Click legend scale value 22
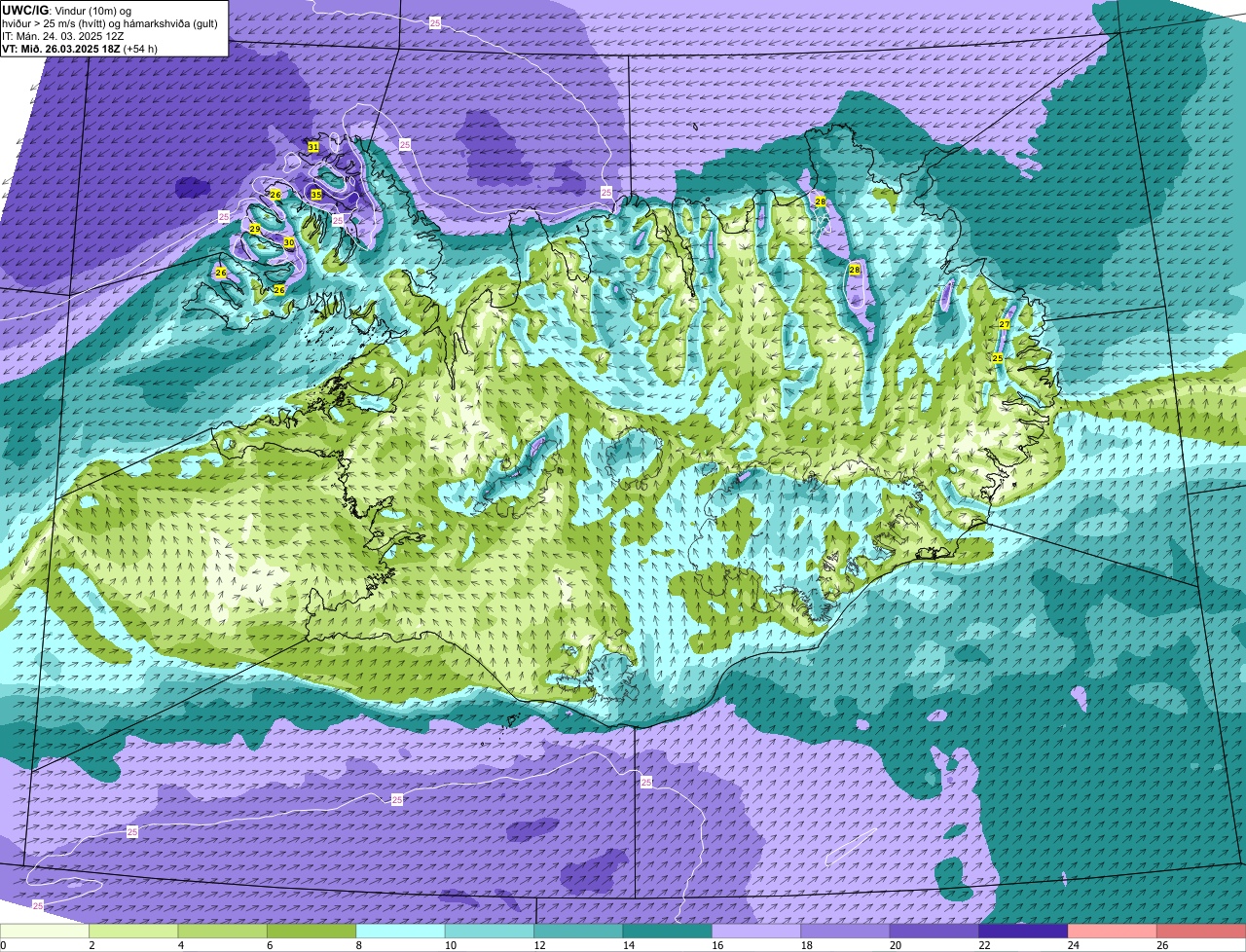This screenshot has width=1246, height=952. (984, 945)
